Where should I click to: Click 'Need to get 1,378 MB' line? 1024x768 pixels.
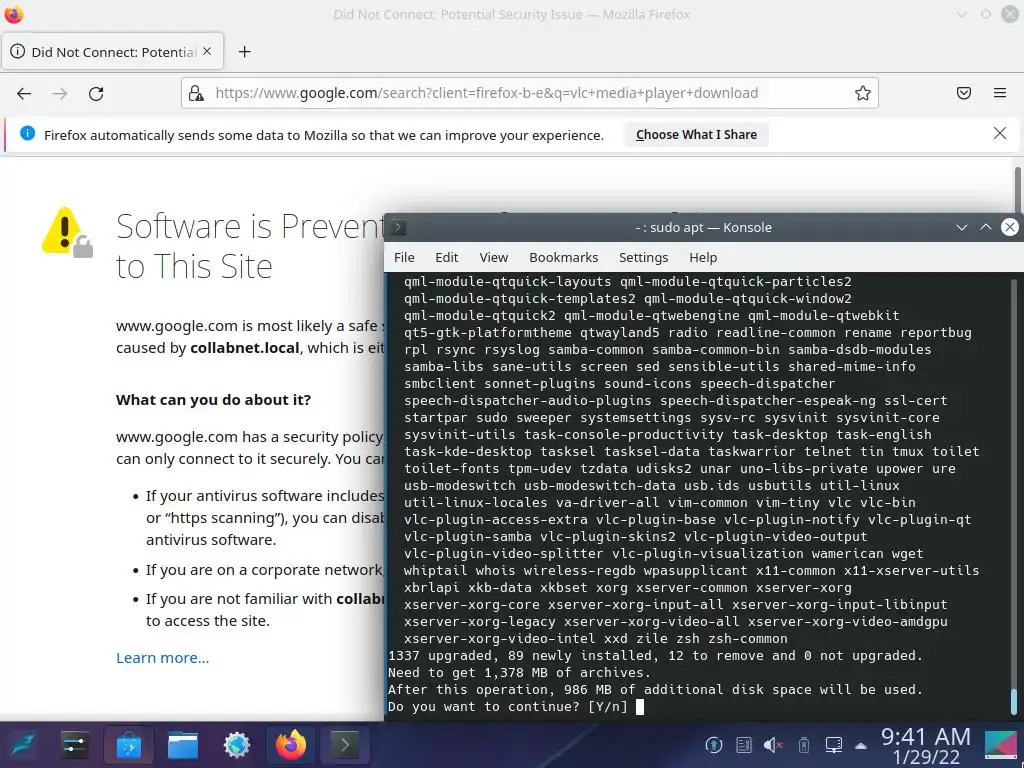click(517, 673)
